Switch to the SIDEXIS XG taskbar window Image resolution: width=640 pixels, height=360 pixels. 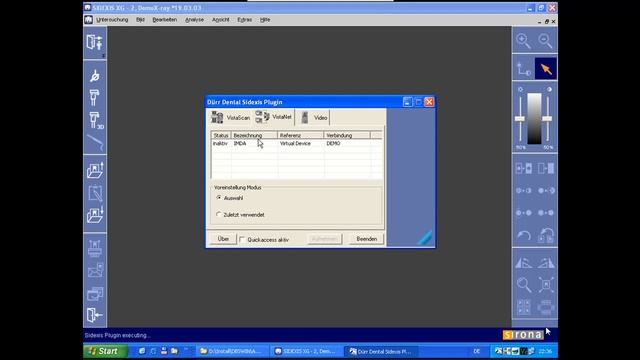tap(305, 351)
